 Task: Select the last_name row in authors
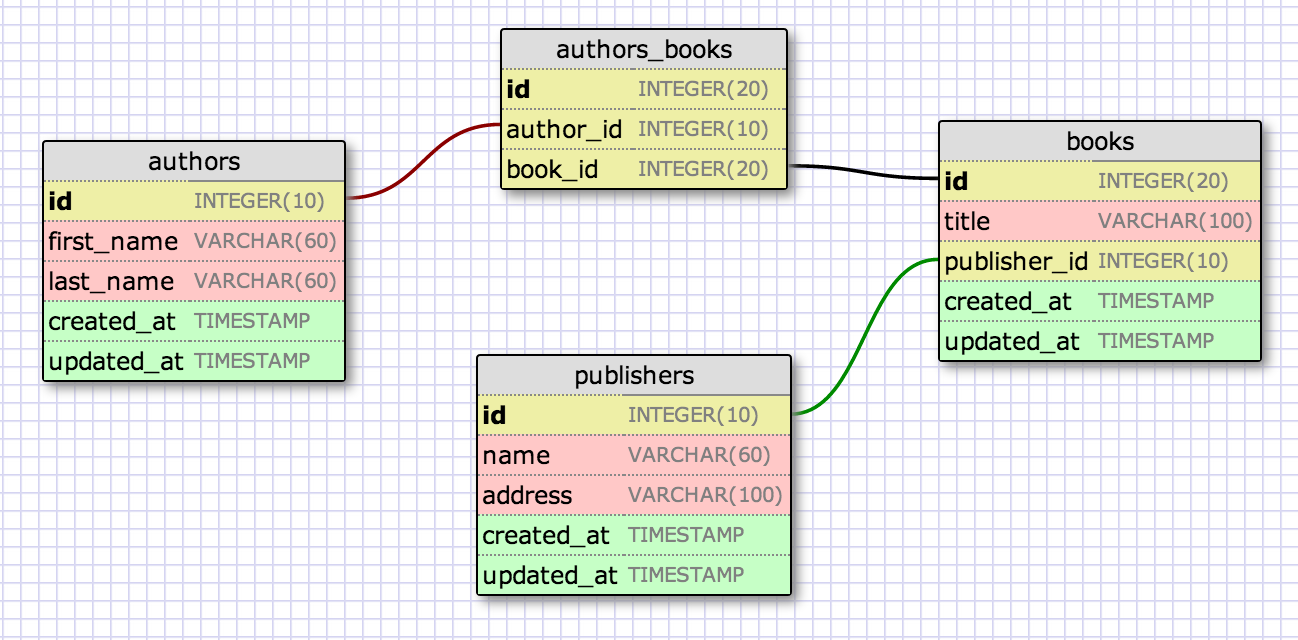point(111,281)
